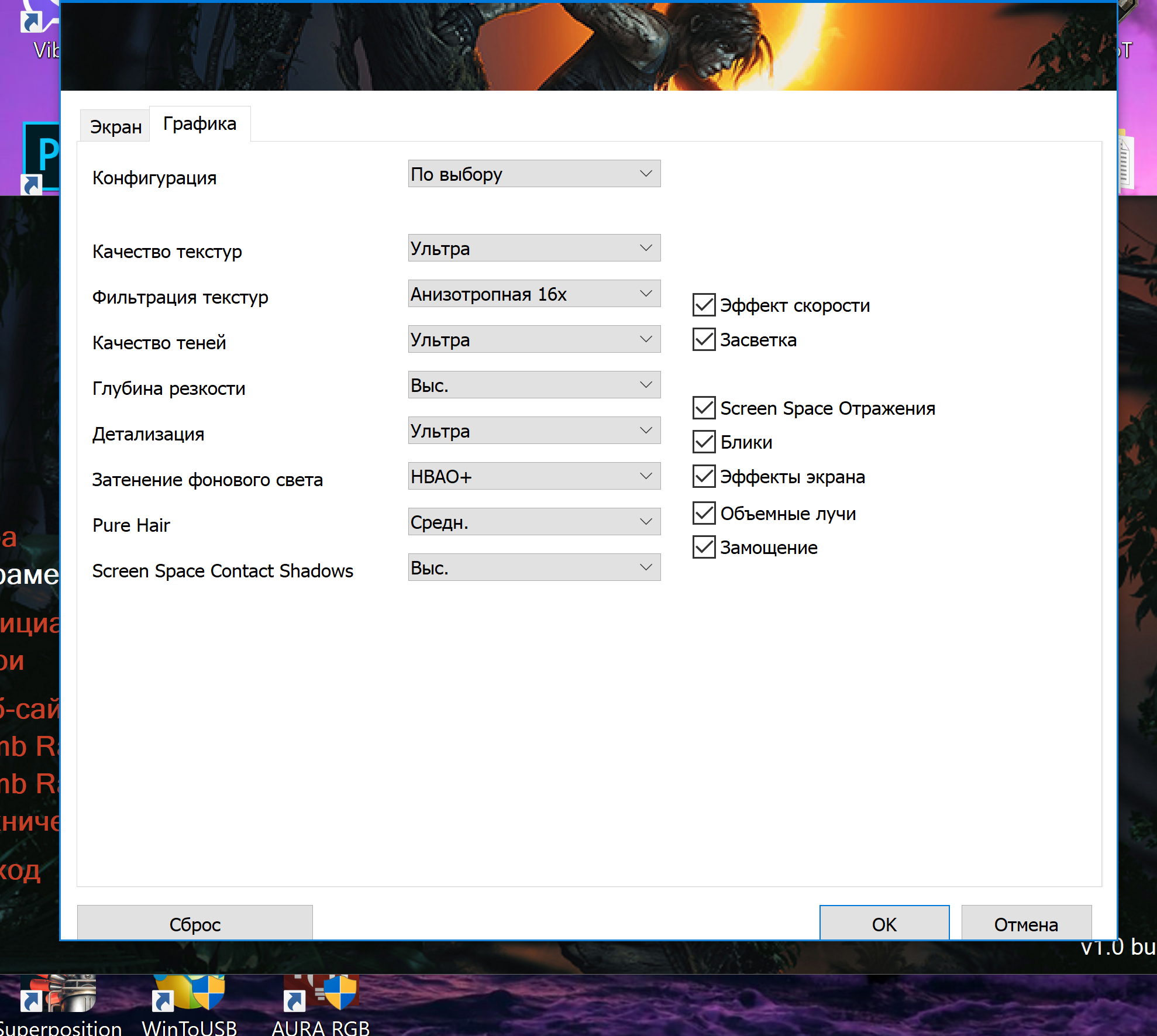Toggle Screen Space Отражения checkbox
This screenshot has height=1036, width=1157.
704,408
